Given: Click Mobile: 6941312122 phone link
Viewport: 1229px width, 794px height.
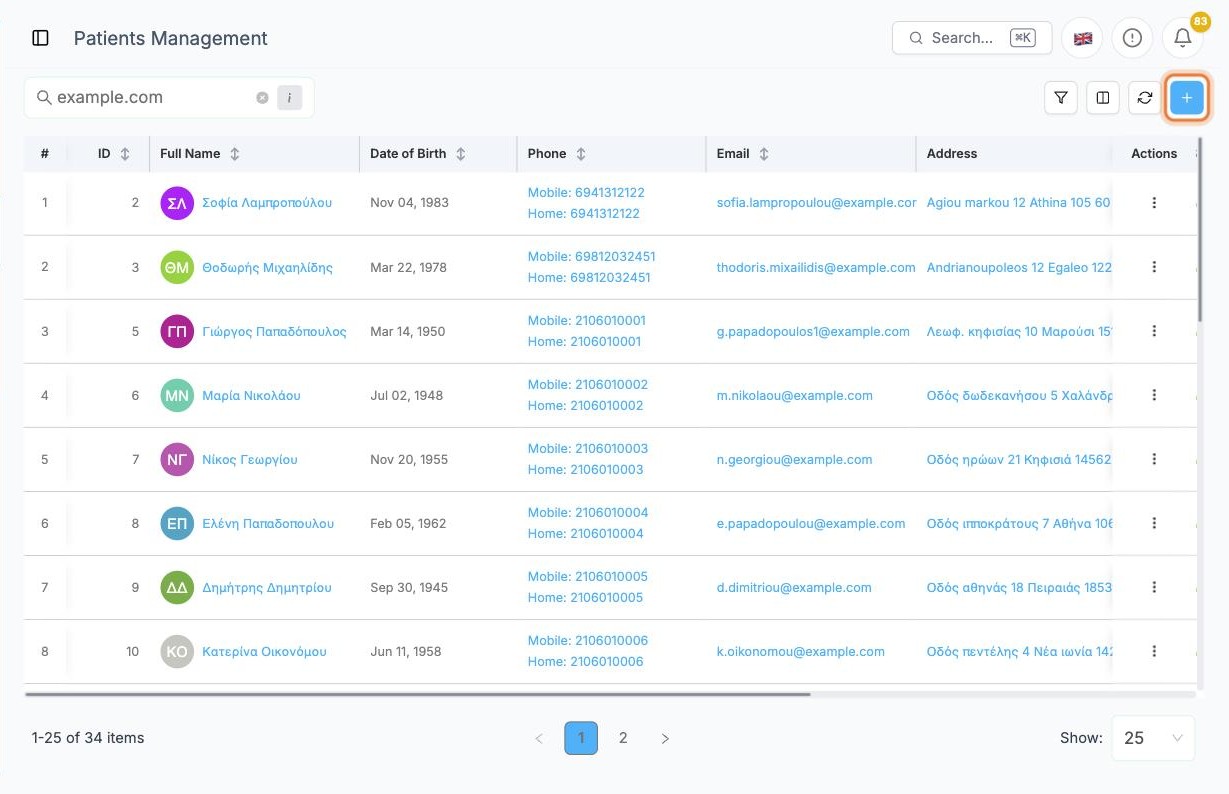Looking at the screenshot, I should pos(586,192).
